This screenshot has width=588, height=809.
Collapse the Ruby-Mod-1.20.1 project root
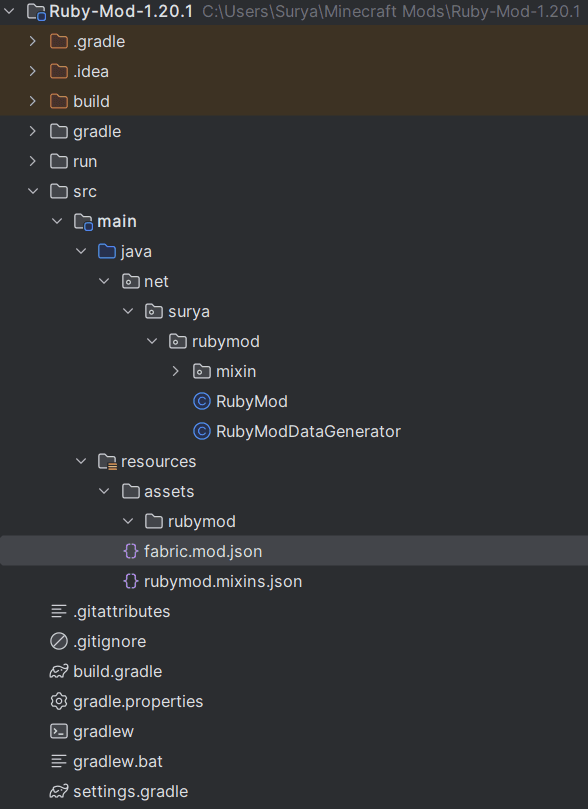click(x=9, y=11)
